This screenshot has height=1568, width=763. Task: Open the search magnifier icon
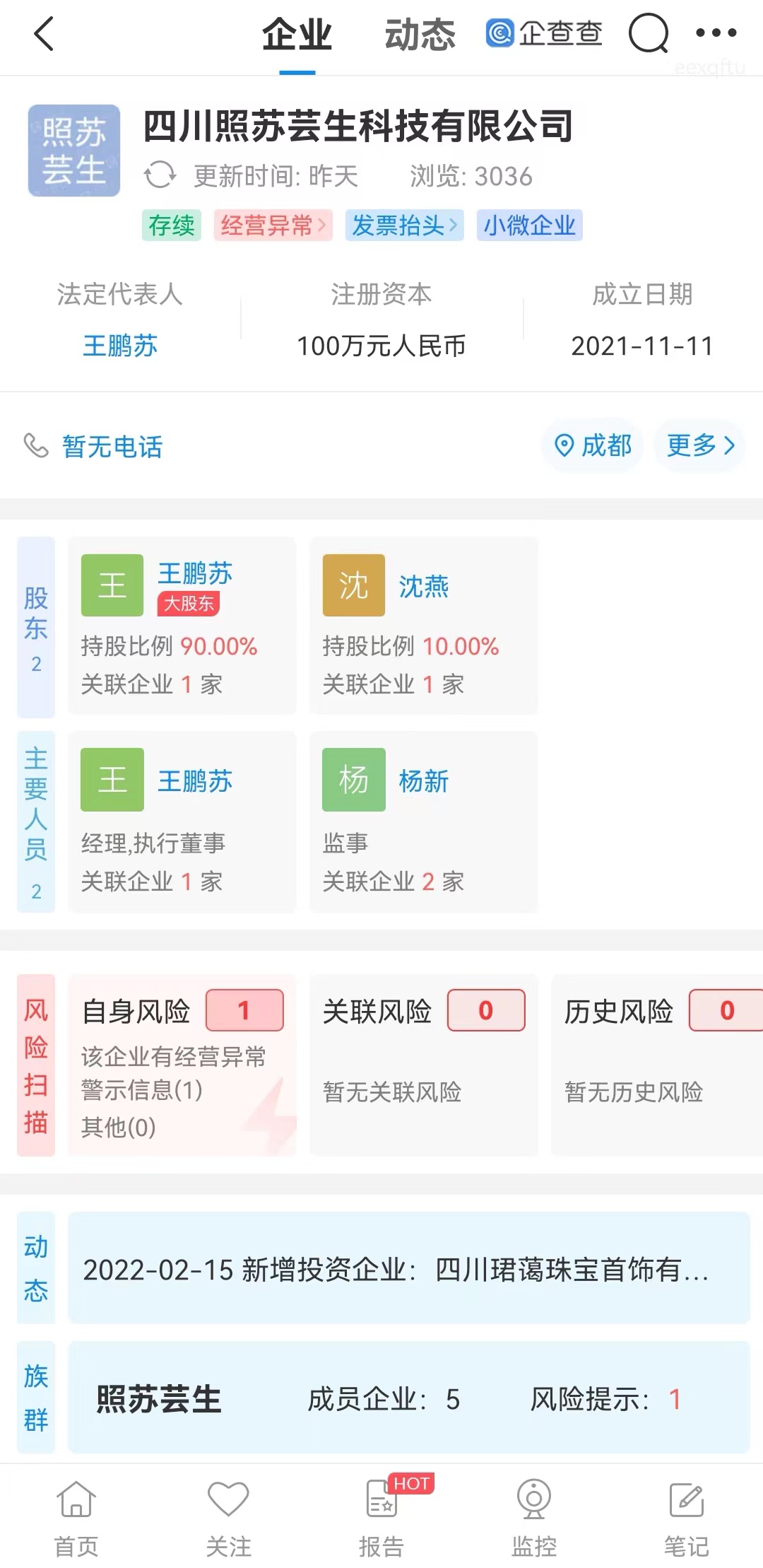(648, 33)
